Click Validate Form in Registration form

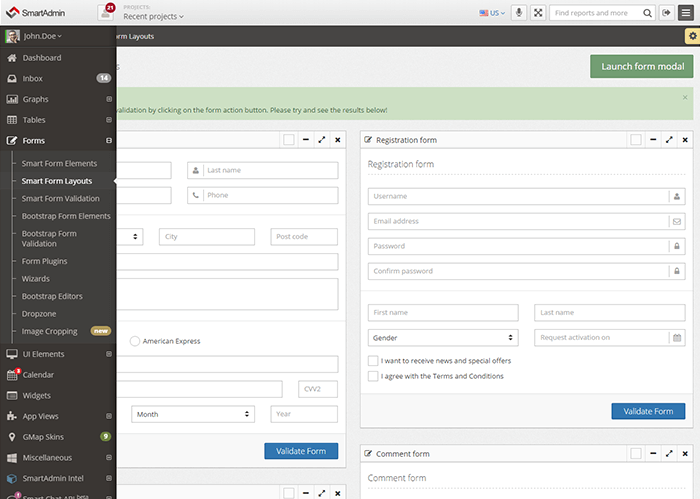pos(648,411)
